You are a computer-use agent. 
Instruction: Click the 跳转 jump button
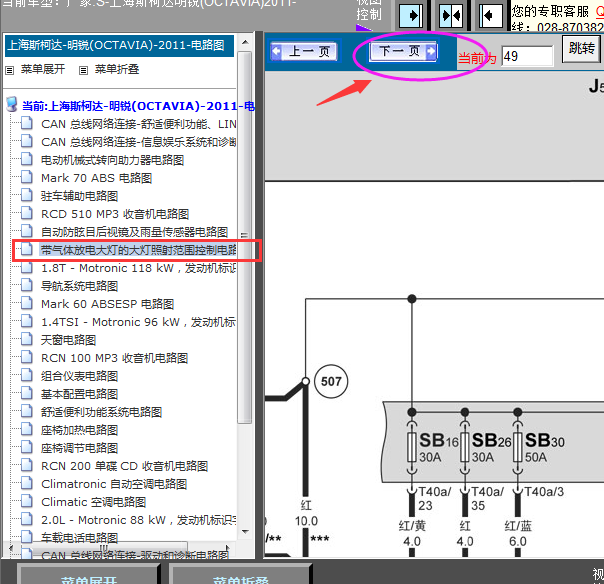point(582,49)
